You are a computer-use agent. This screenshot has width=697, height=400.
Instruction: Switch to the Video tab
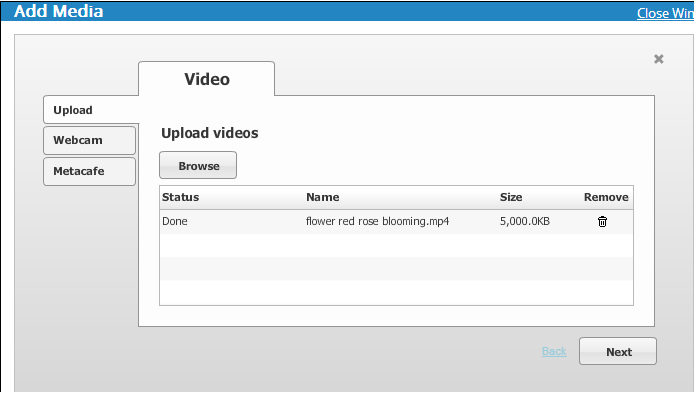tap(206, 79)
